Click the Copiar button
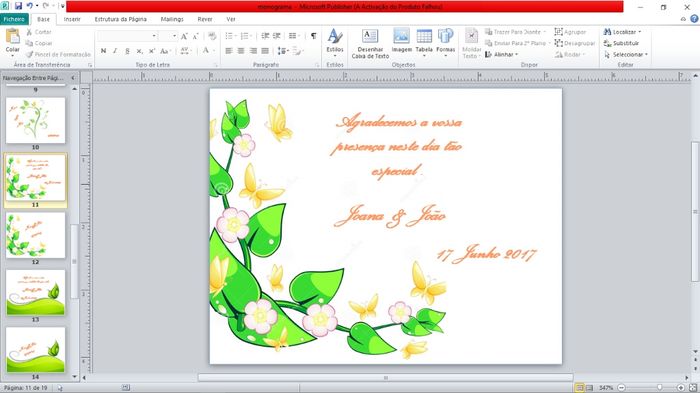Screen dimensions: 700x393 [x=39, y=43]
